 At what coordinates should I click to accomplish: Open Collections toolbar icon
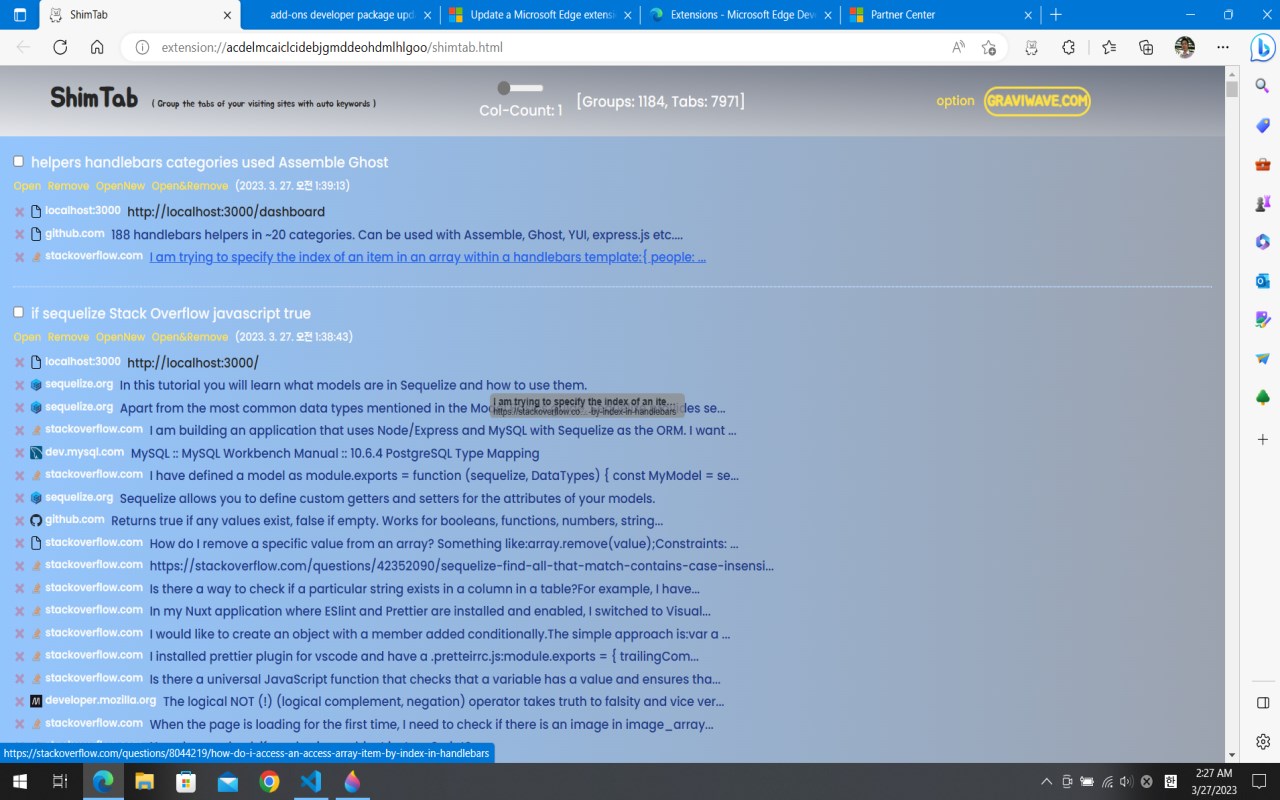[1146, 47]
